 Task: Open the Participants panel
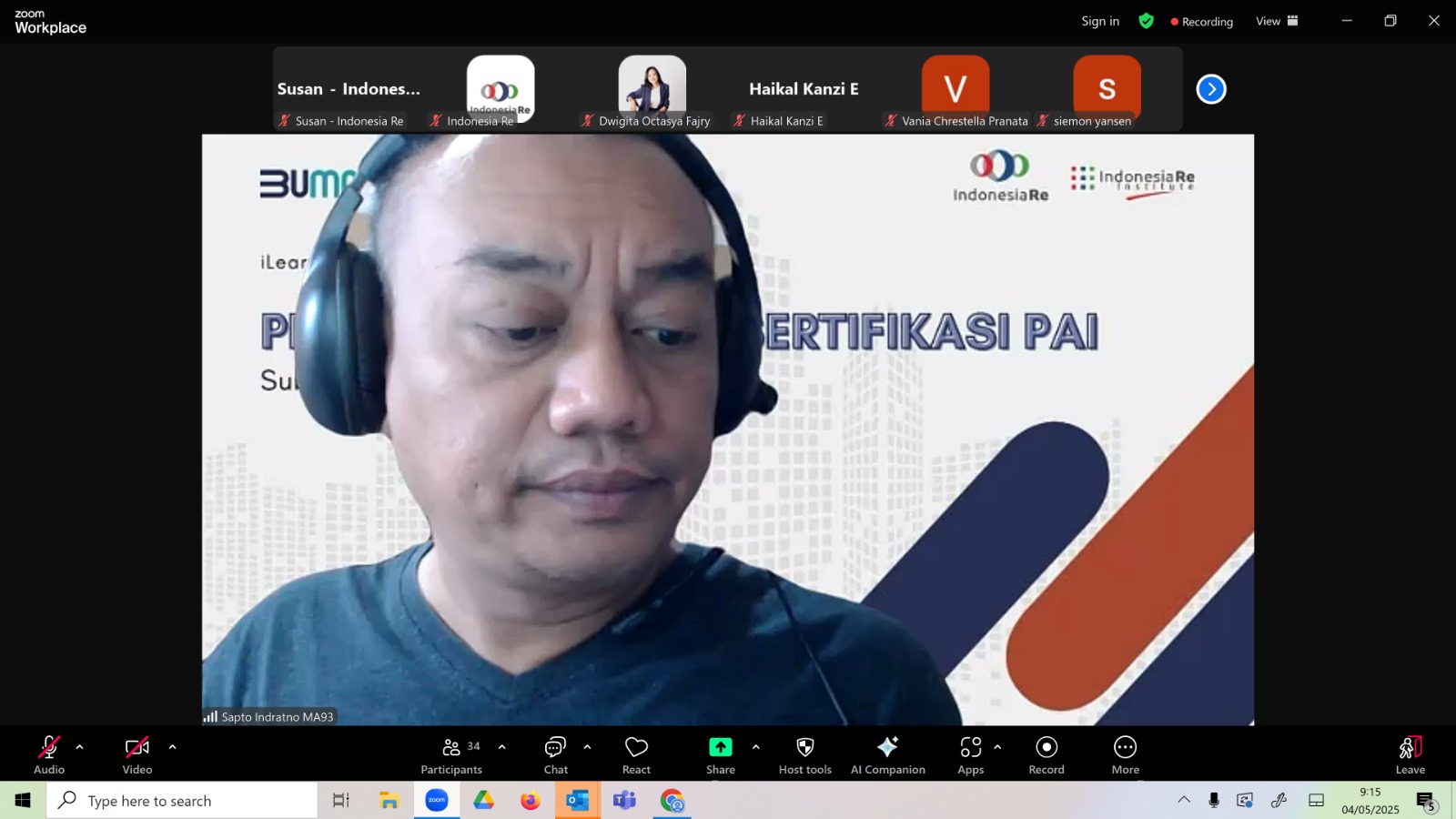tap(452, 754)
